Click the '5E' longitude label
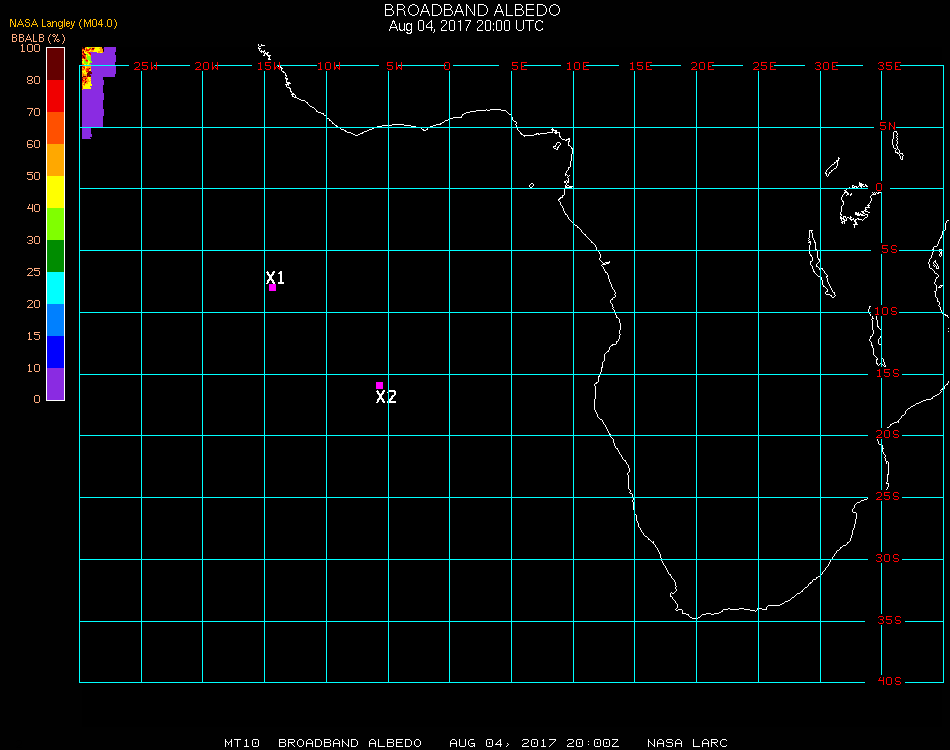Viewport: 950px width, 750px height. click(x=519, y=66)
